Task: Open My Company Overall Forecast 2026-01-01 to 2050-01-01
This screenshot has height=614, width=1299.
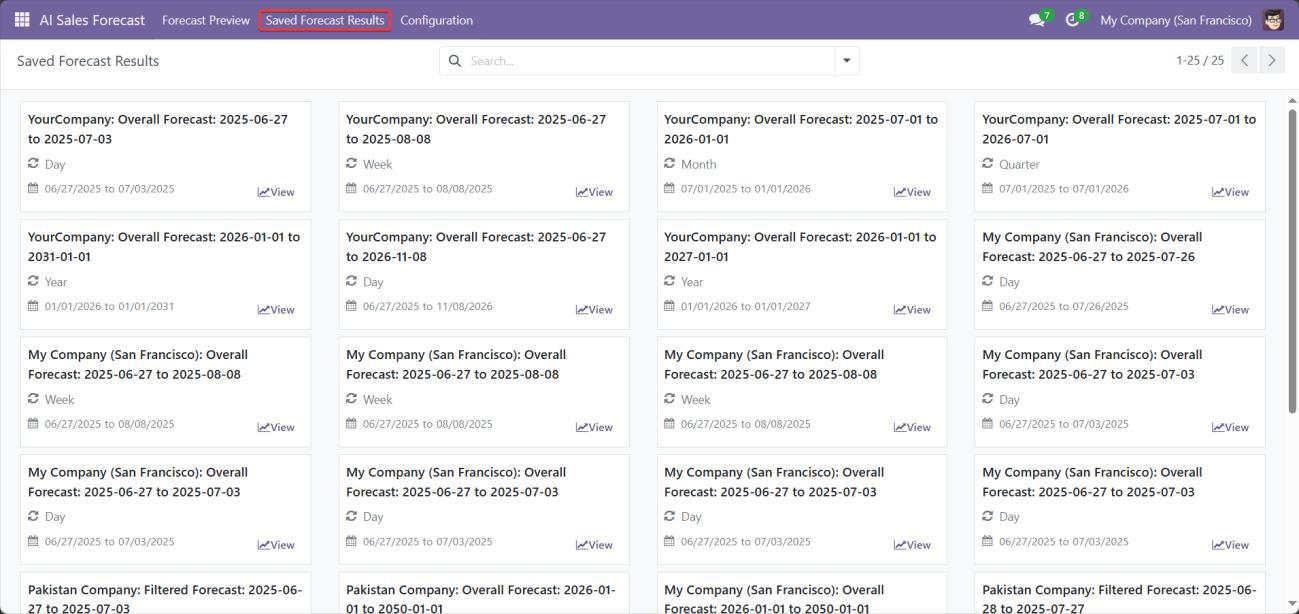Action: 802,594
